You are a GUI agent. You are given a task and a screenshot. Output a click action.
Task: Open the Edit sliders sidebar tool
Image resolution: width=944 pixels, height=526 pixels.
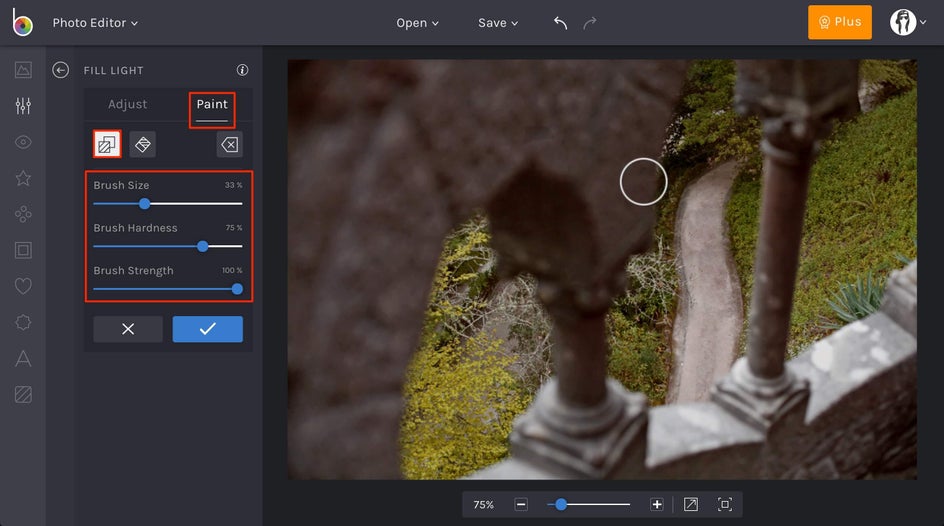click(23, 106)
